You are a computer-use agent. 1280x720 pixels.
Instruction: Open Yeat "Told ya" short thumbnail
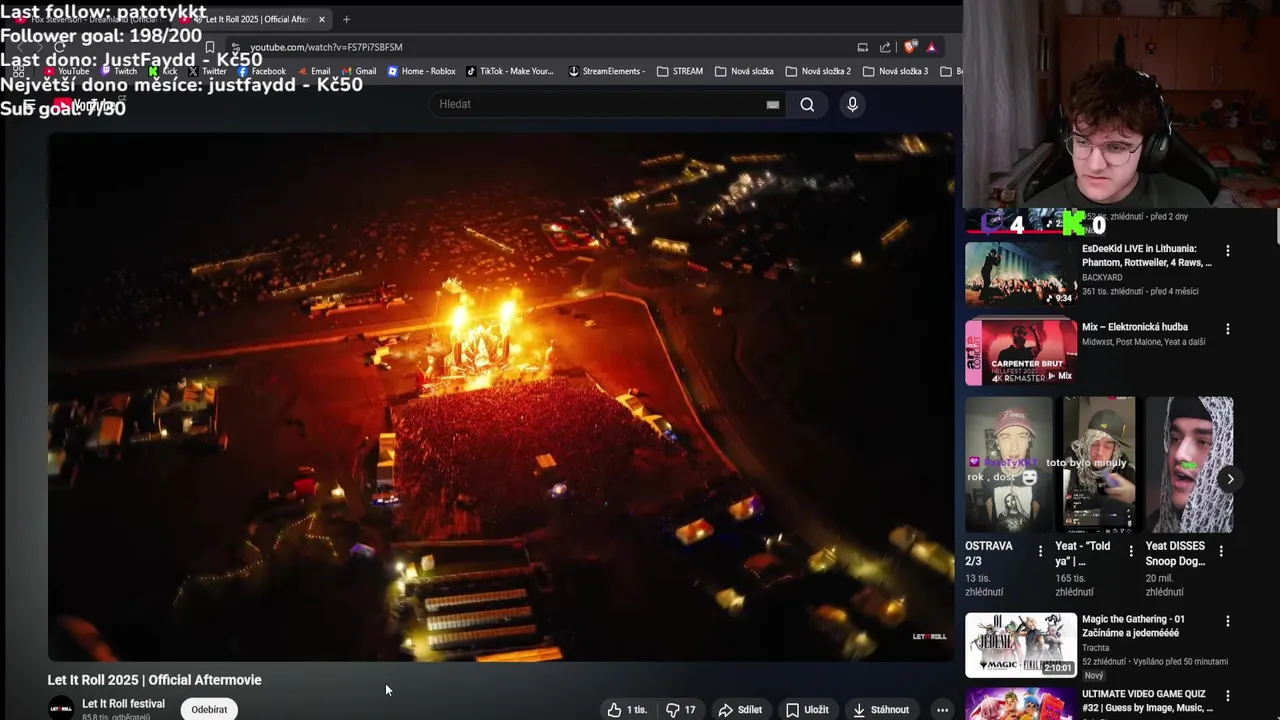(1099, 465)
